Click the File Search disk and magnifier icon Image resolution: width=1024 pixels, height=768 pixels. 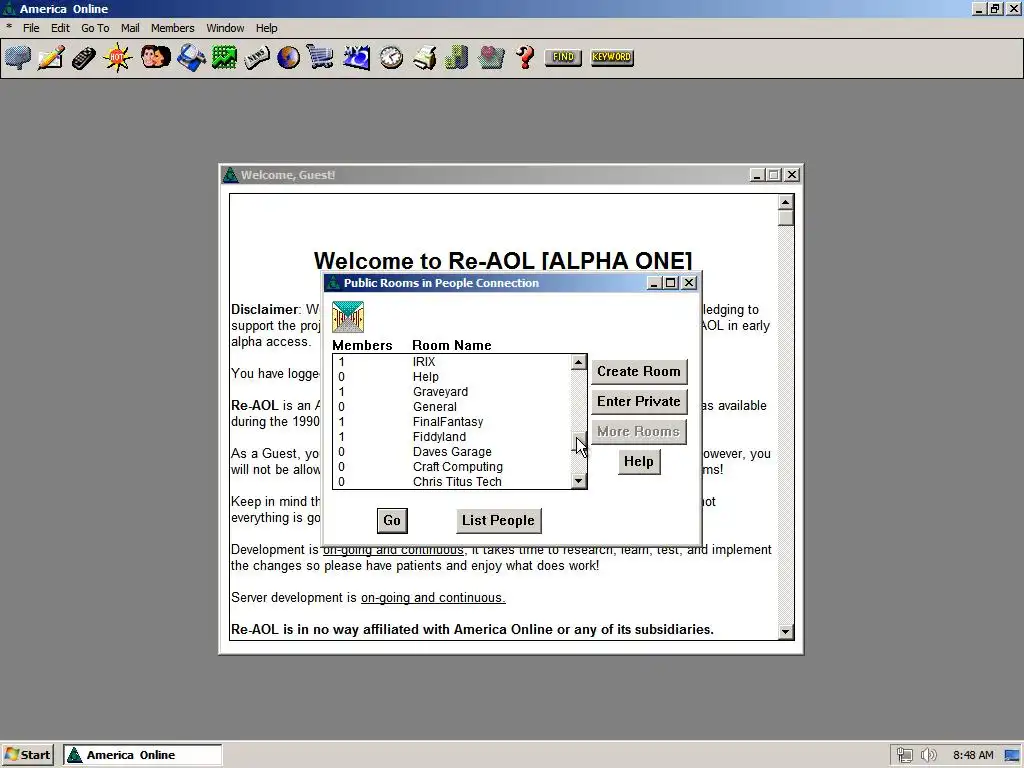pos(190,57)
